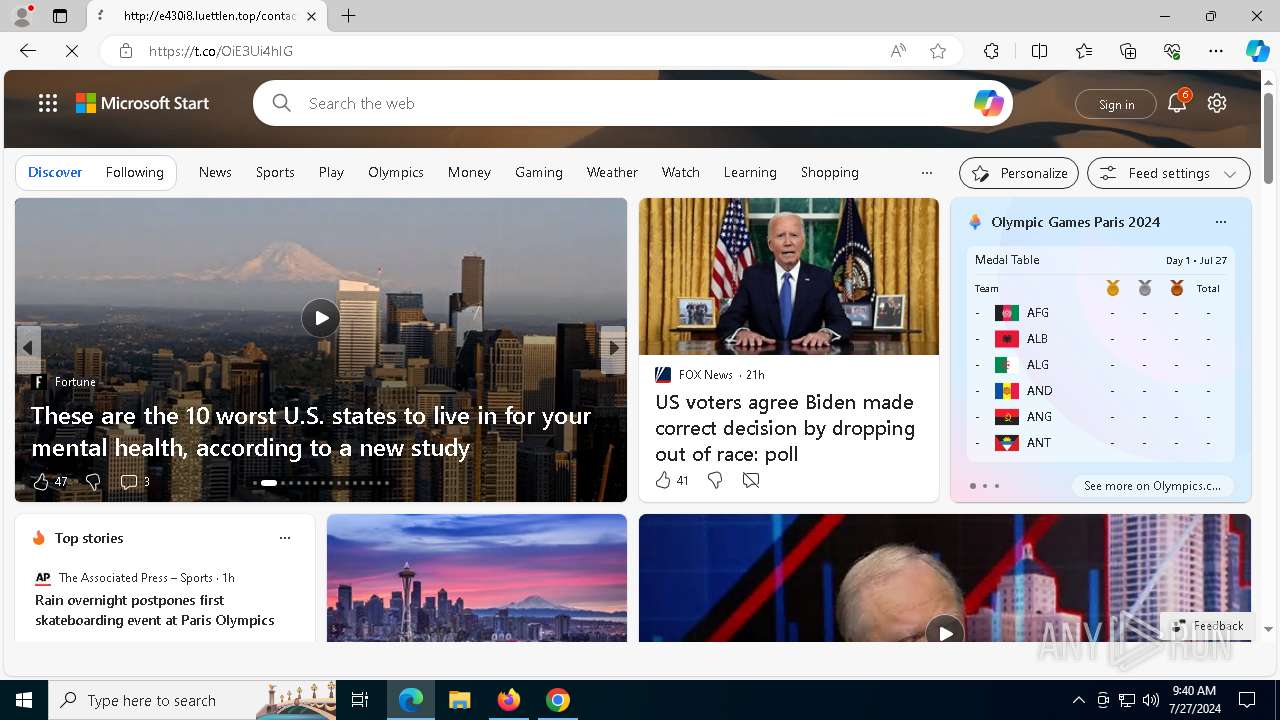The image size is (1280, 720).
Task: Switch to the Following tab
Action: 134,172
